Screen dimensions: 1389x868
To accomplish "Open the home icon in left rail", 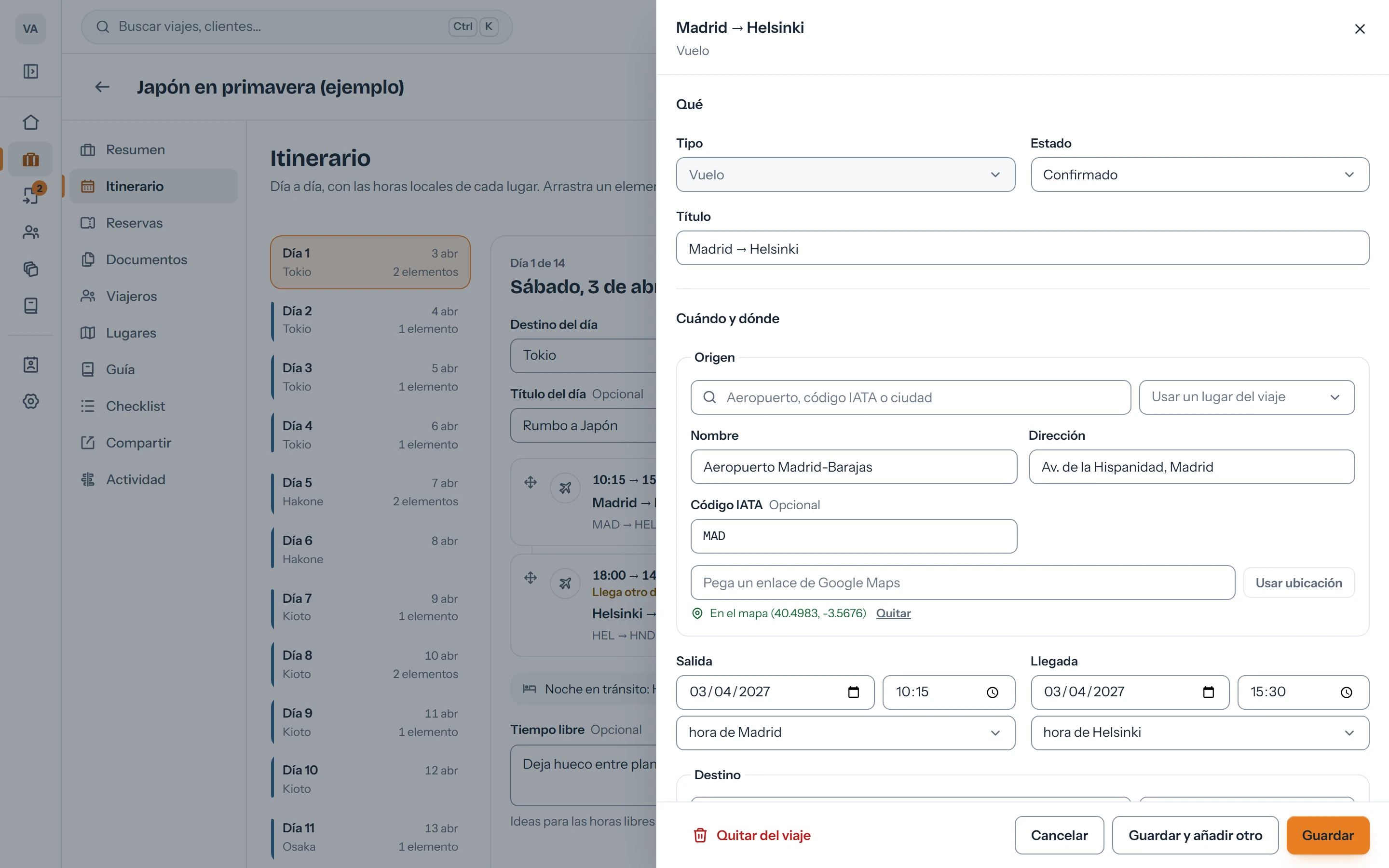I will 30,122.
